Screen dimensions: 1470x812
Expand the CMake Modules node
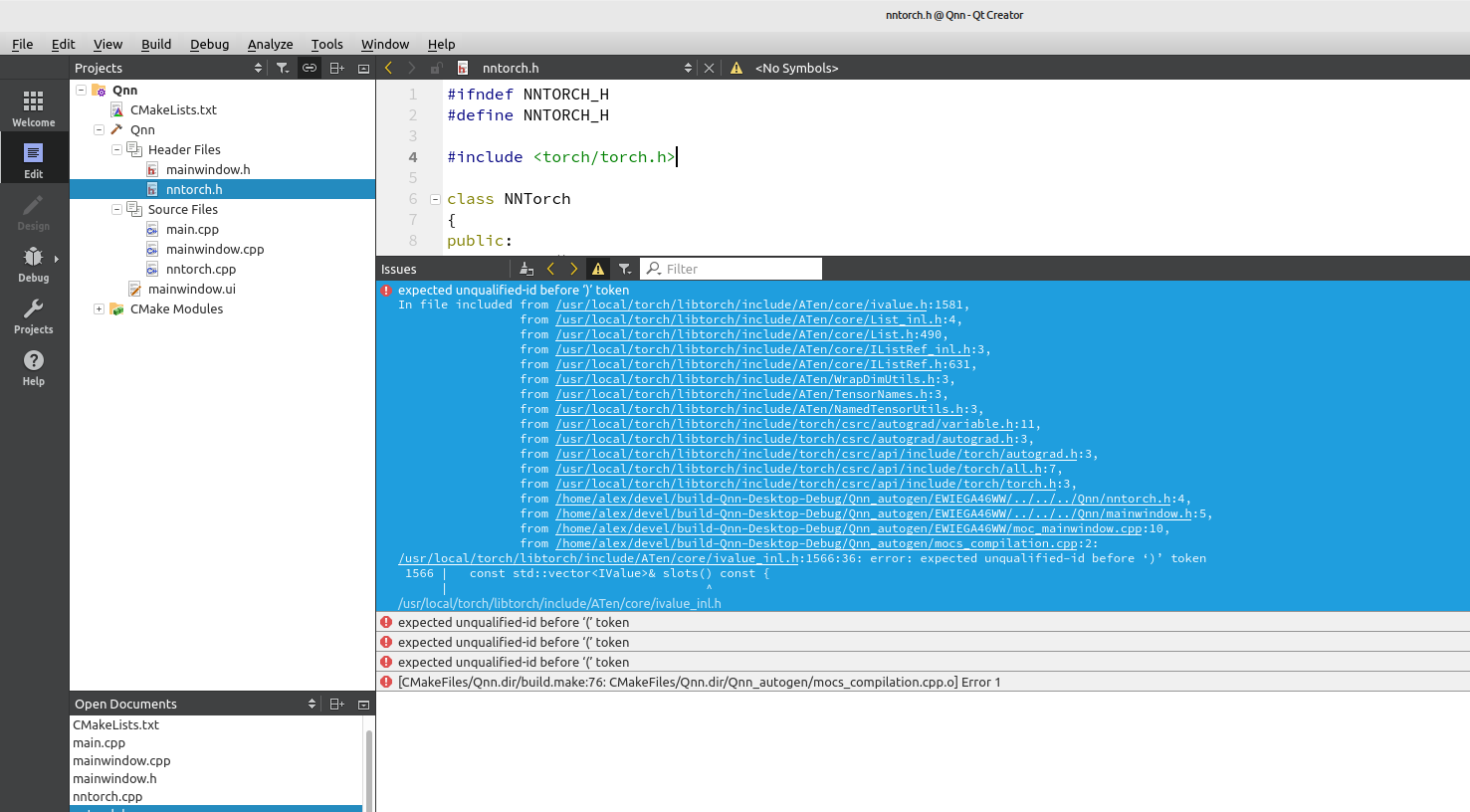pyautogui.click(x=98, y=308)
